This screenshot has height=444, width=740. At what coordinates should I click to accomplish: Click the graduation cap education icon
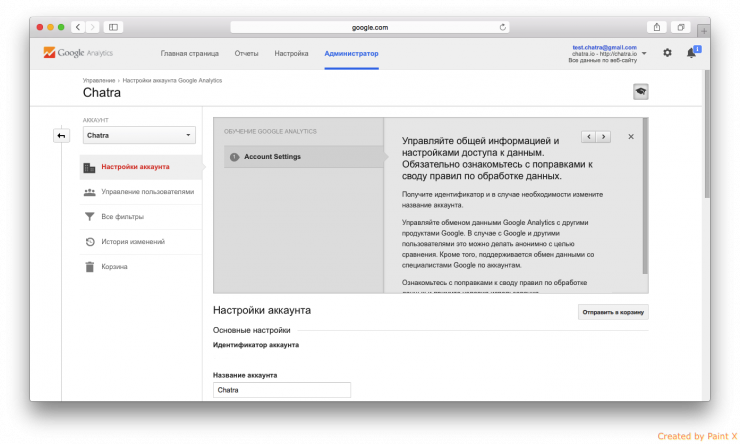[x=640, y=92]
